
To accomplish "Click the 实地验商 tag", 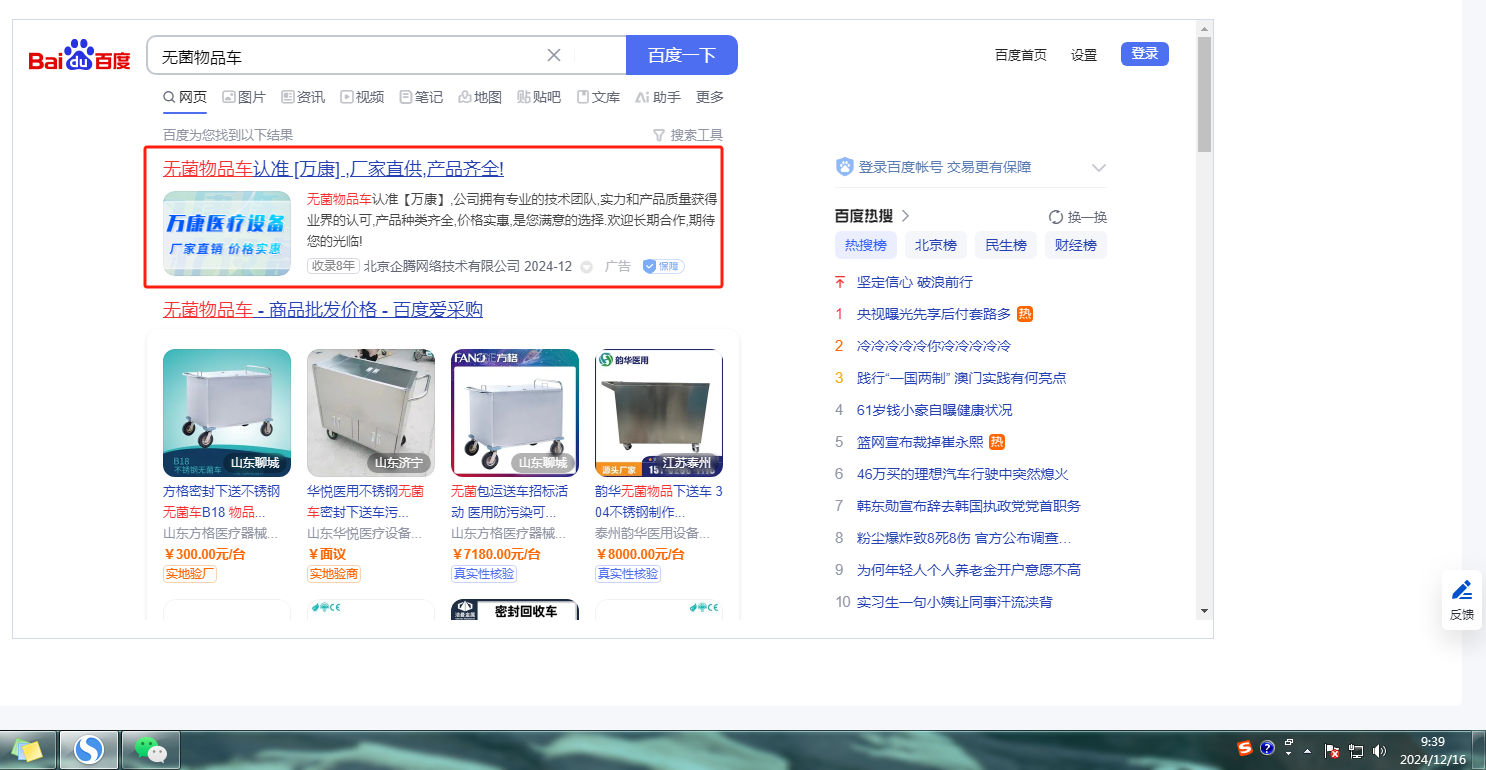I will 334,574.
